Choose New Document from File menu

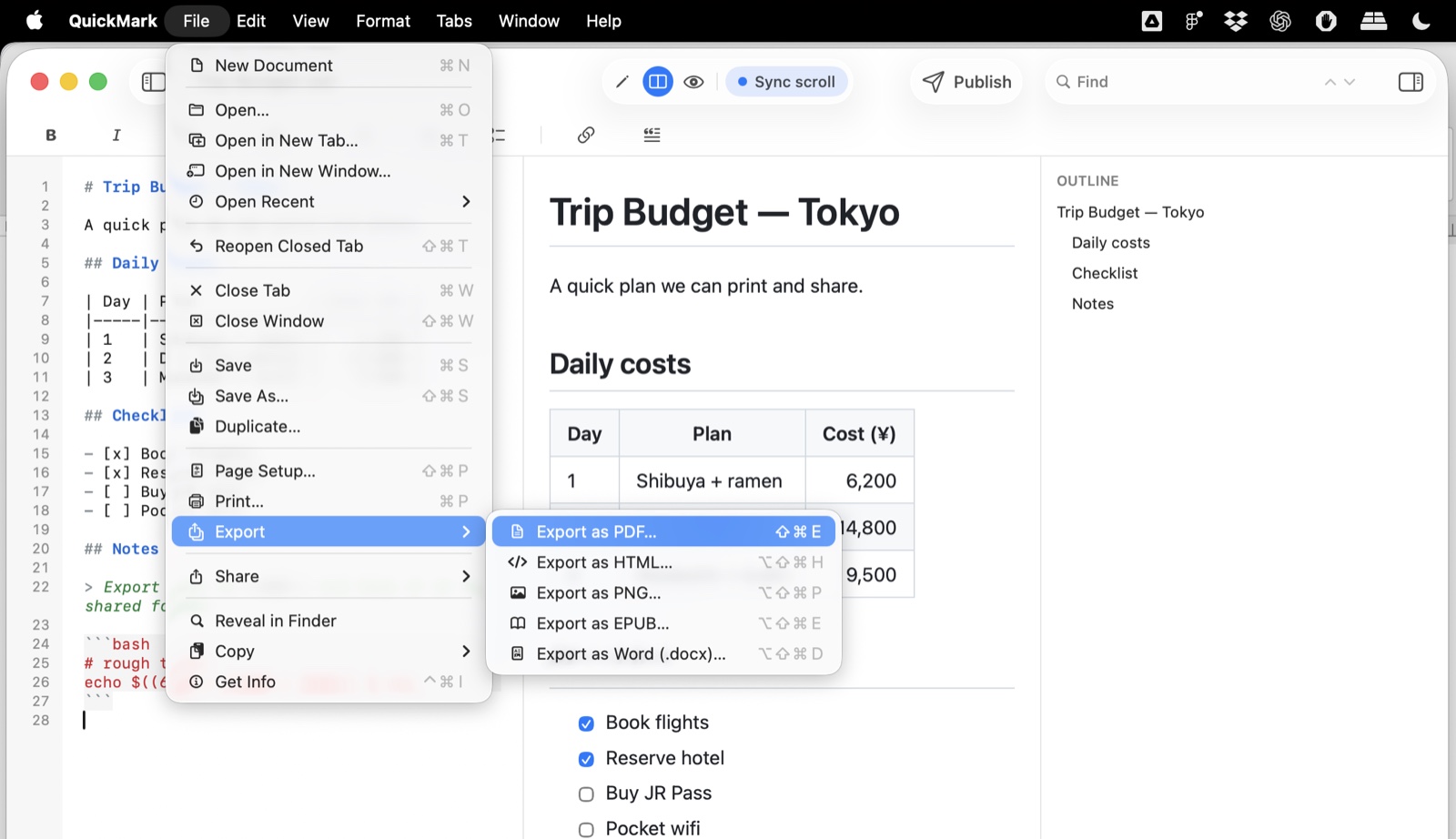329,66
